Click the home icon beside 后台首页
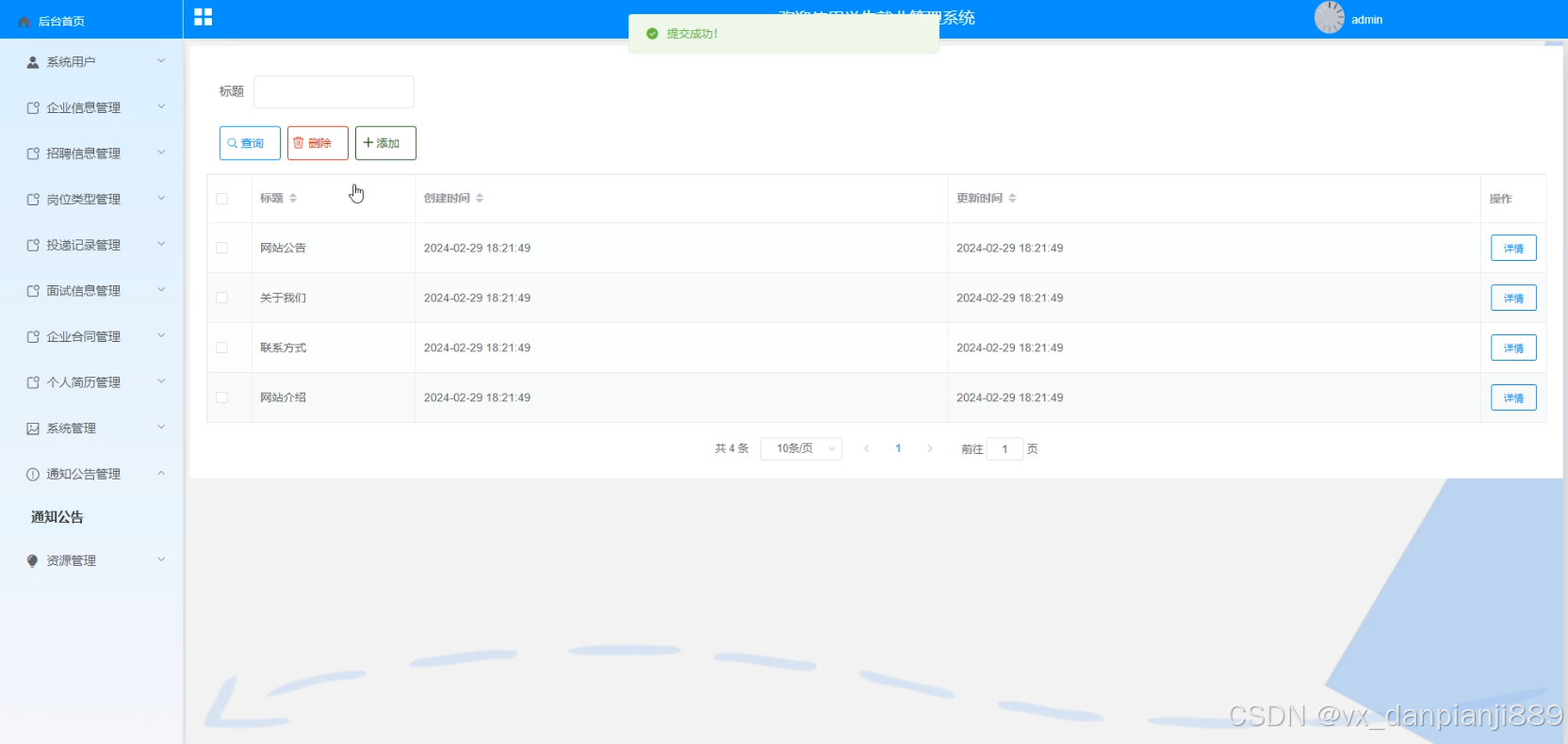This screenshot has width=1568, height=744. pyautogui.click(x=24, y=21)
